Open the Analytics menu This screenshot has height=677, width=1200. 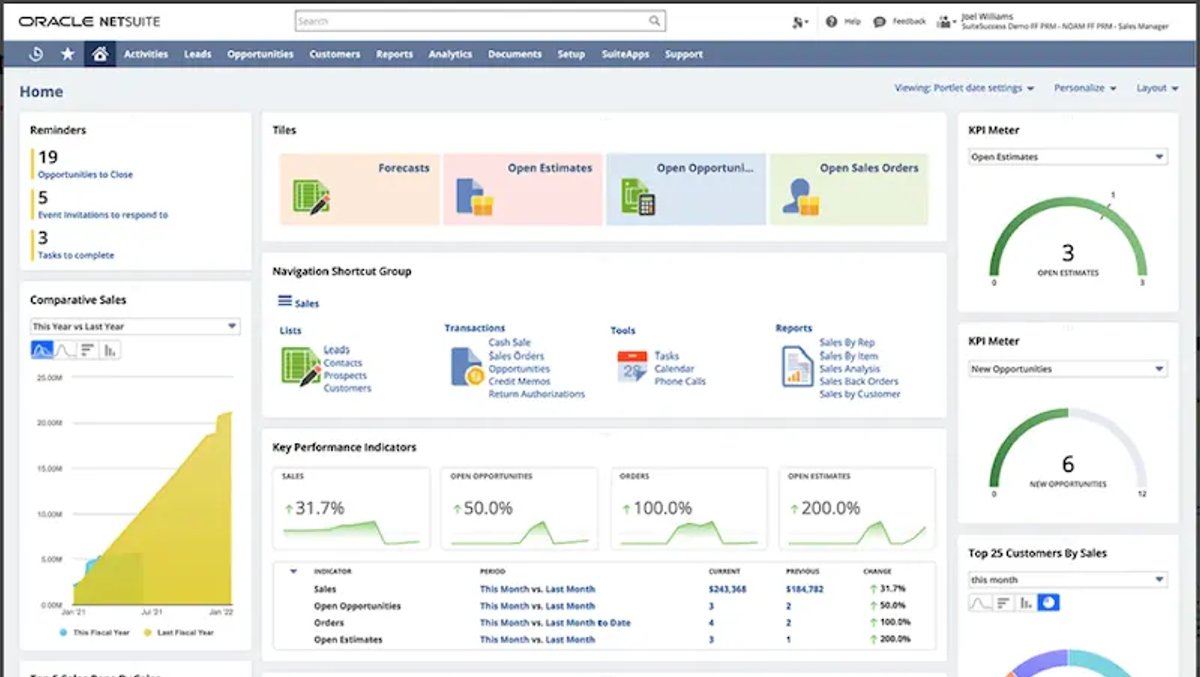point(450,54)
